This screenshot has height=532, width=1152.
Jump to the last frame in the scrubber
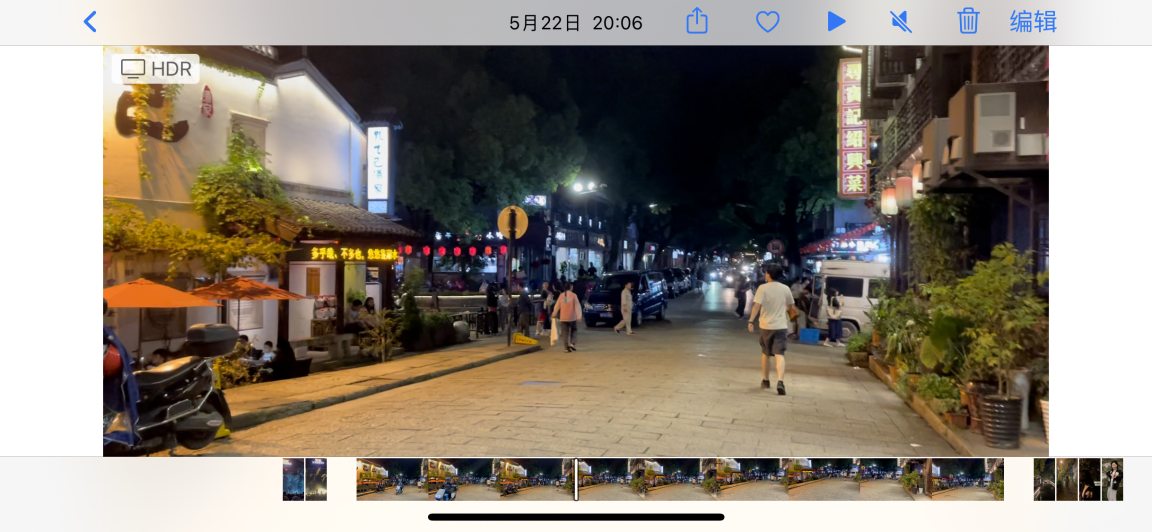click(x=994, y=479)
